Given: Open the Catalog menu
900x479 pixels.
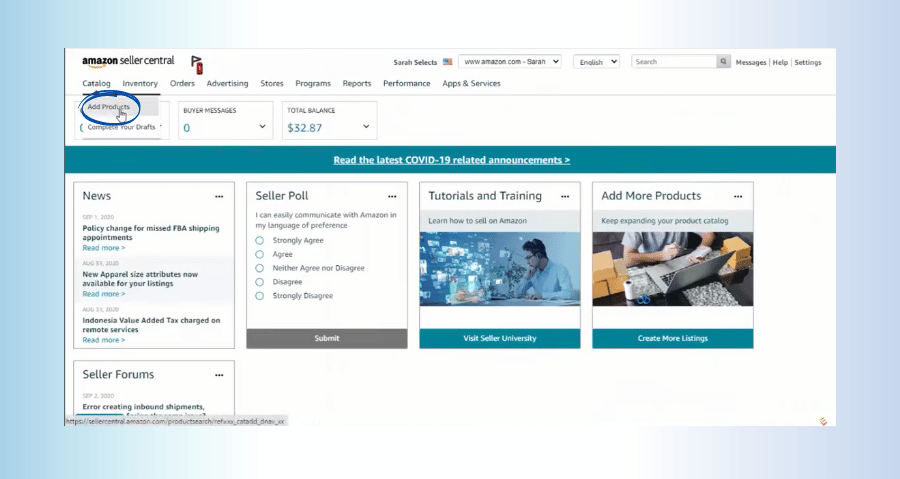Looking at the screenshot, I should [96, 83].
